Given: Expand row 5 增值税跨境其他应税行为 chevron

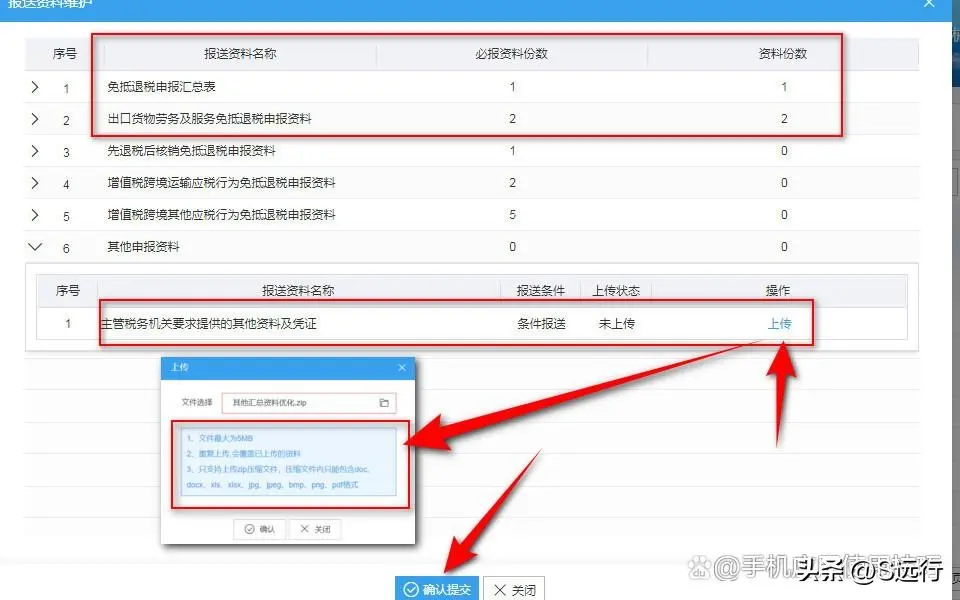Looking at the screenshot, I should pyautogui.click(x=35, y=215).
